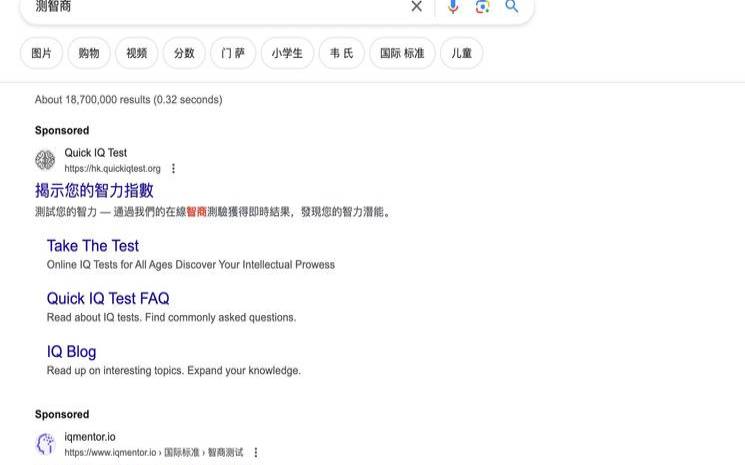The height and width of the screenshot is (465, 745).
Task: Select the 分数 filter chip
Action: (184, 53)
